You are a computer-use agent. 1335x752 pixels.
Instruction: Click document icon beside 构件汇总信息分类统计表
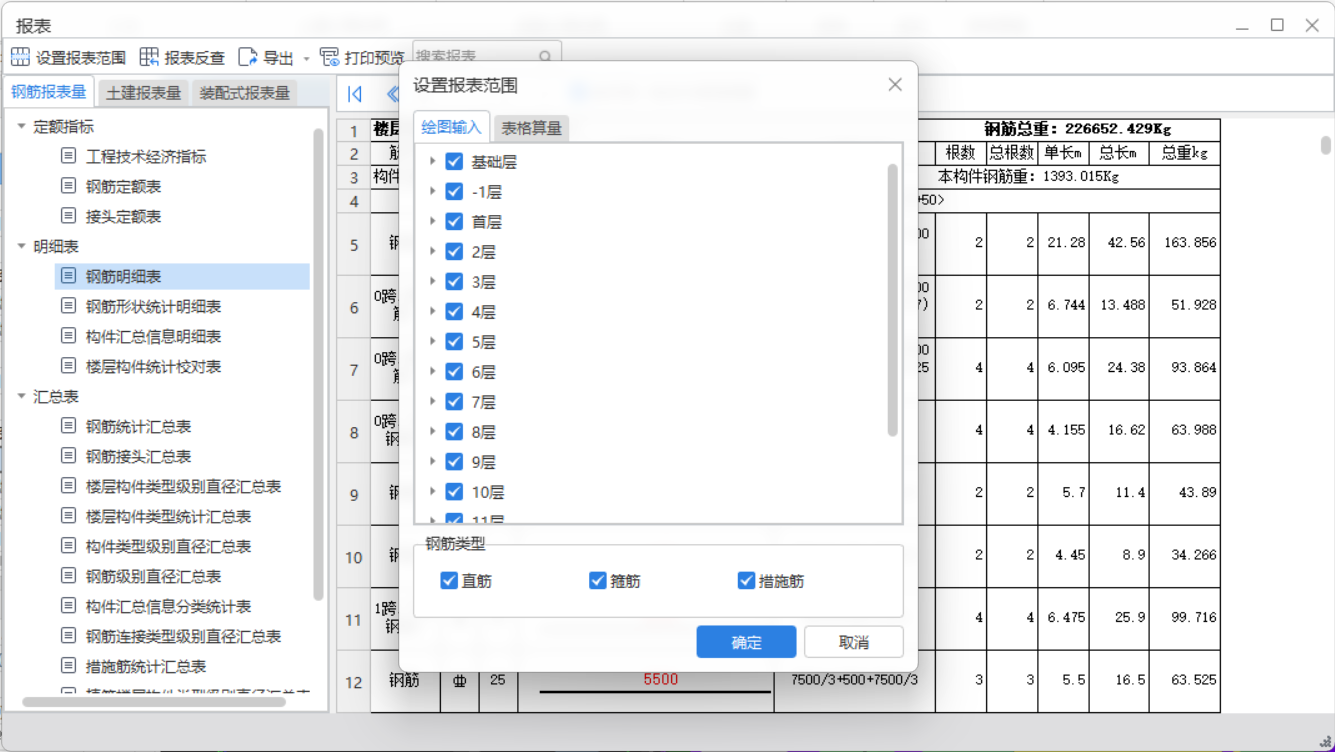(69, 606)
